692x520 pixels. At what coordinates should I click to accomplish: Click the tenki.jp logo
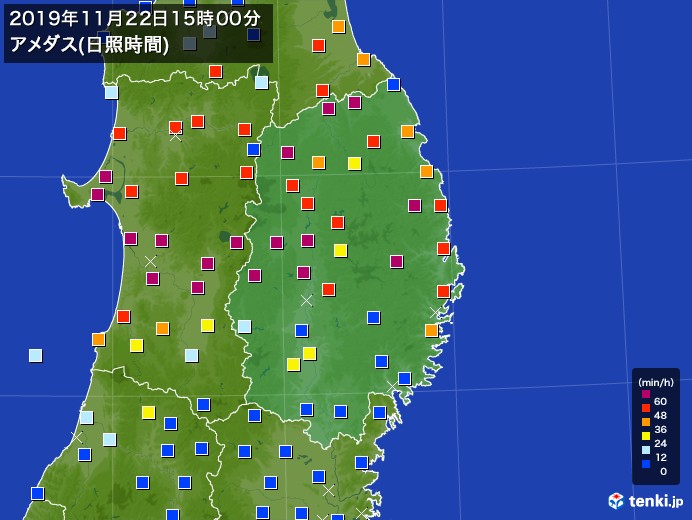click(646, 501)
